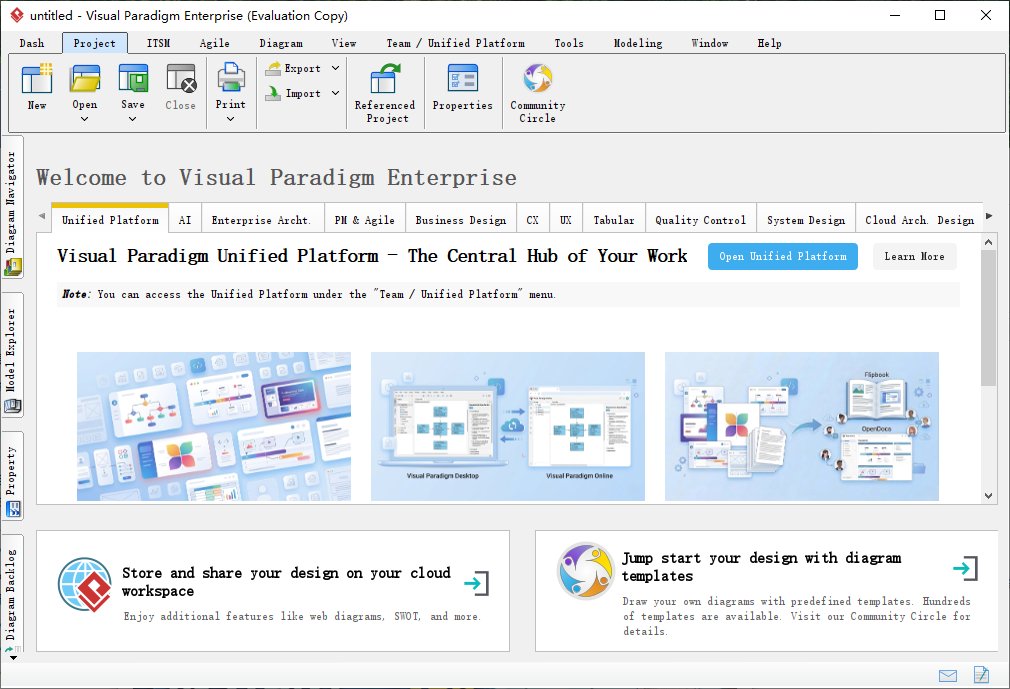Open the View ribbon tab

344,43
